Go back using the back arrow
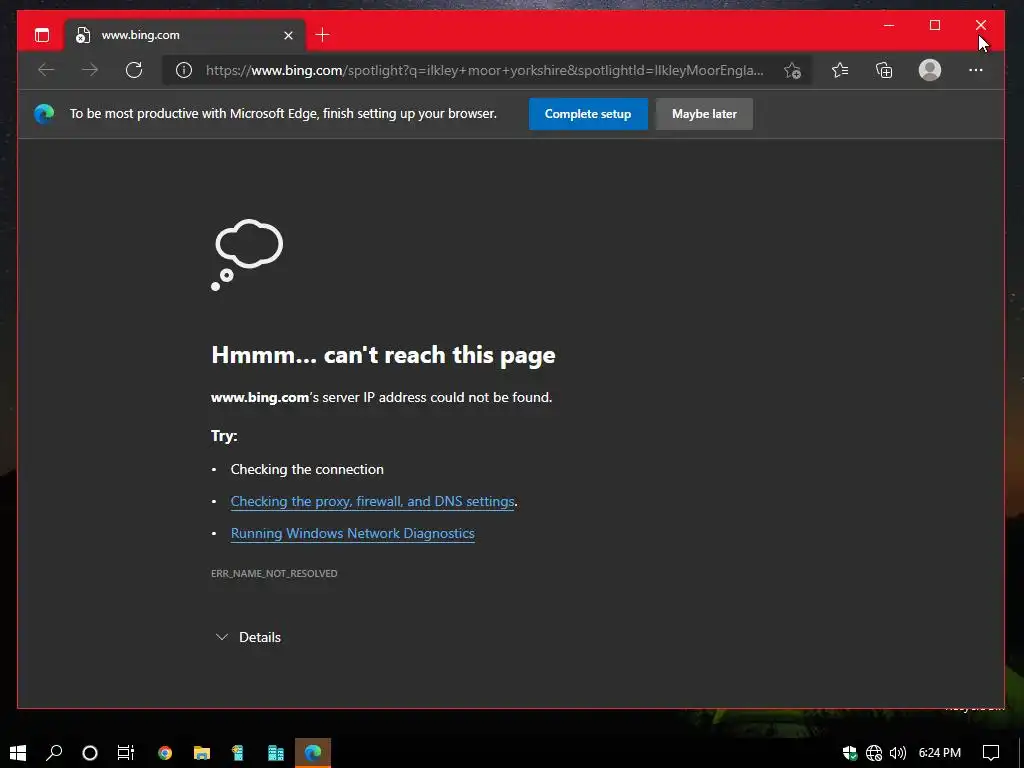Image resolution: width=1024 pixels, height=768 pixels. [x=46, y=70]
